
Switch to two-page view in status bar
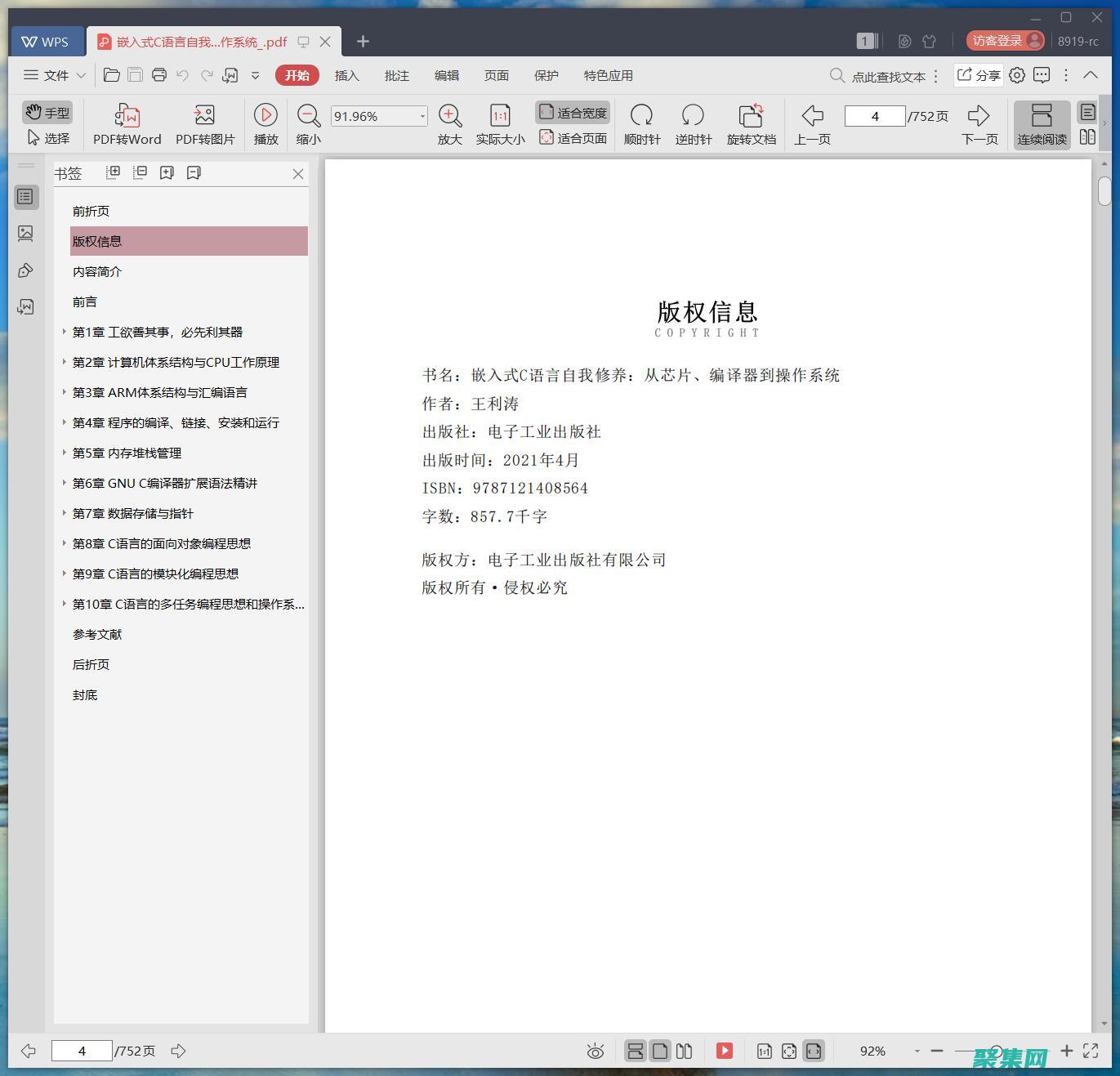685,1051
